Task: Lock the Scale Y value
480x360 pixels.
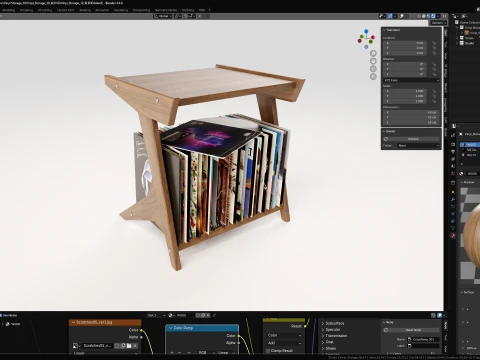Action: coord(434,96)
